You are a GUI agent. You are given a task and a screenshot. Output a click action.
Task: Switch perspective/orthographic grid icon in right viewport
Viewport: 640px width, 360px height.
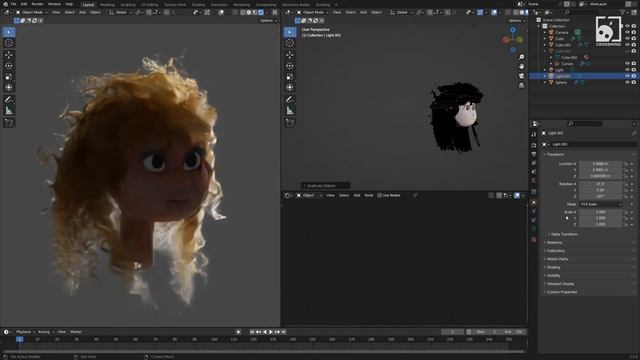521,85
